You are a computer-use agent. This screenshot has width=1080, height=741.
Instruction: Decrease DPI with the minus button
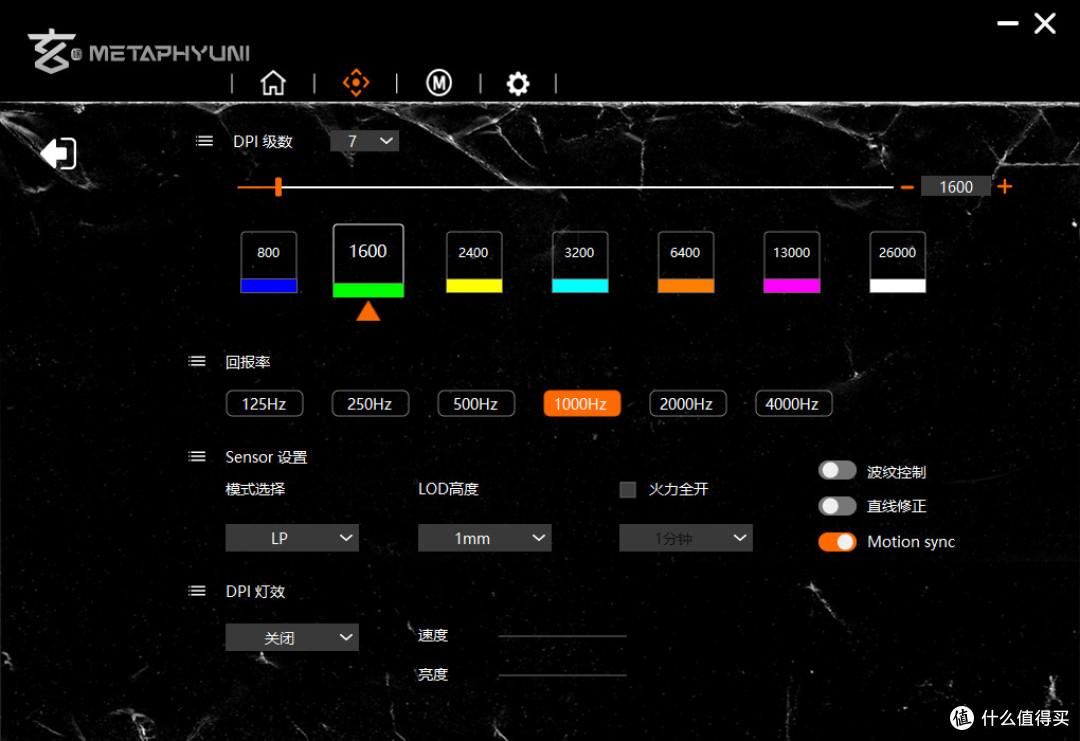pyautogui.click(x=907, y=187)
